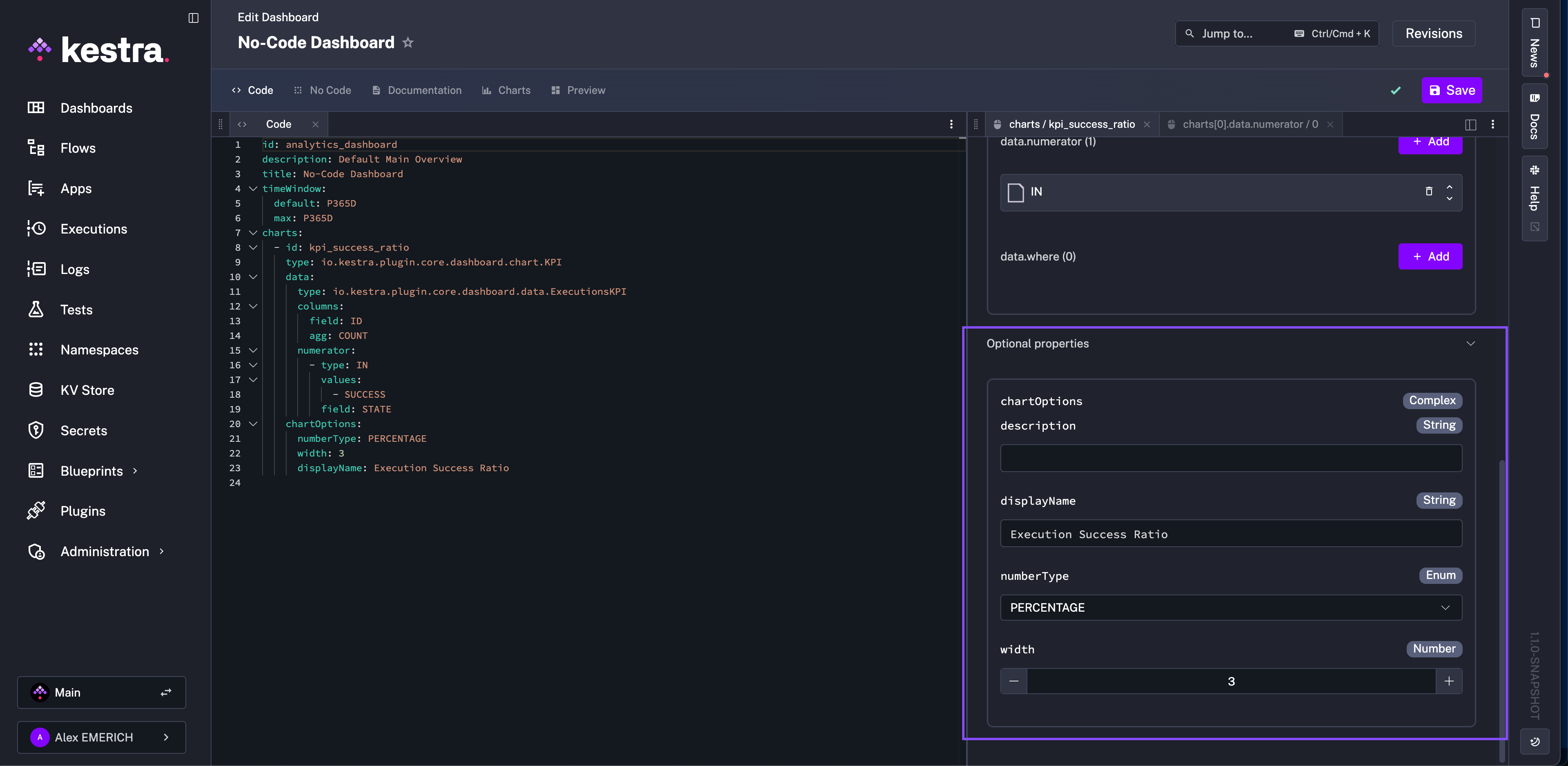Image resolution: width=1568 pixels, height=766 pixels.
Task: Click the sidebar collapse icon
Action: pos(194,18)
